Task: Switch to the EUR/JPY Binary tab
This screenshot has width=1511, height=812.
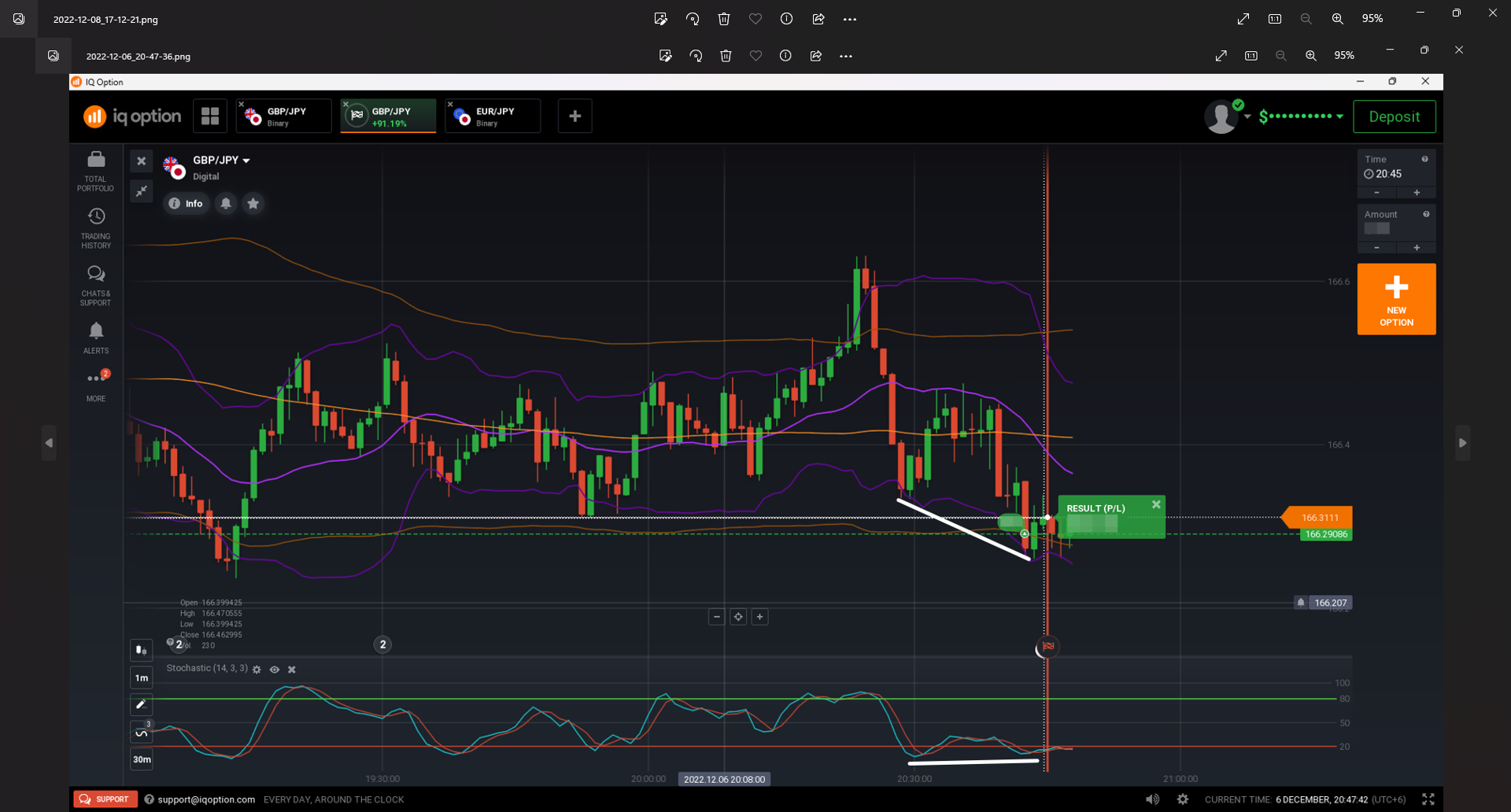Action: coord(493,116)
